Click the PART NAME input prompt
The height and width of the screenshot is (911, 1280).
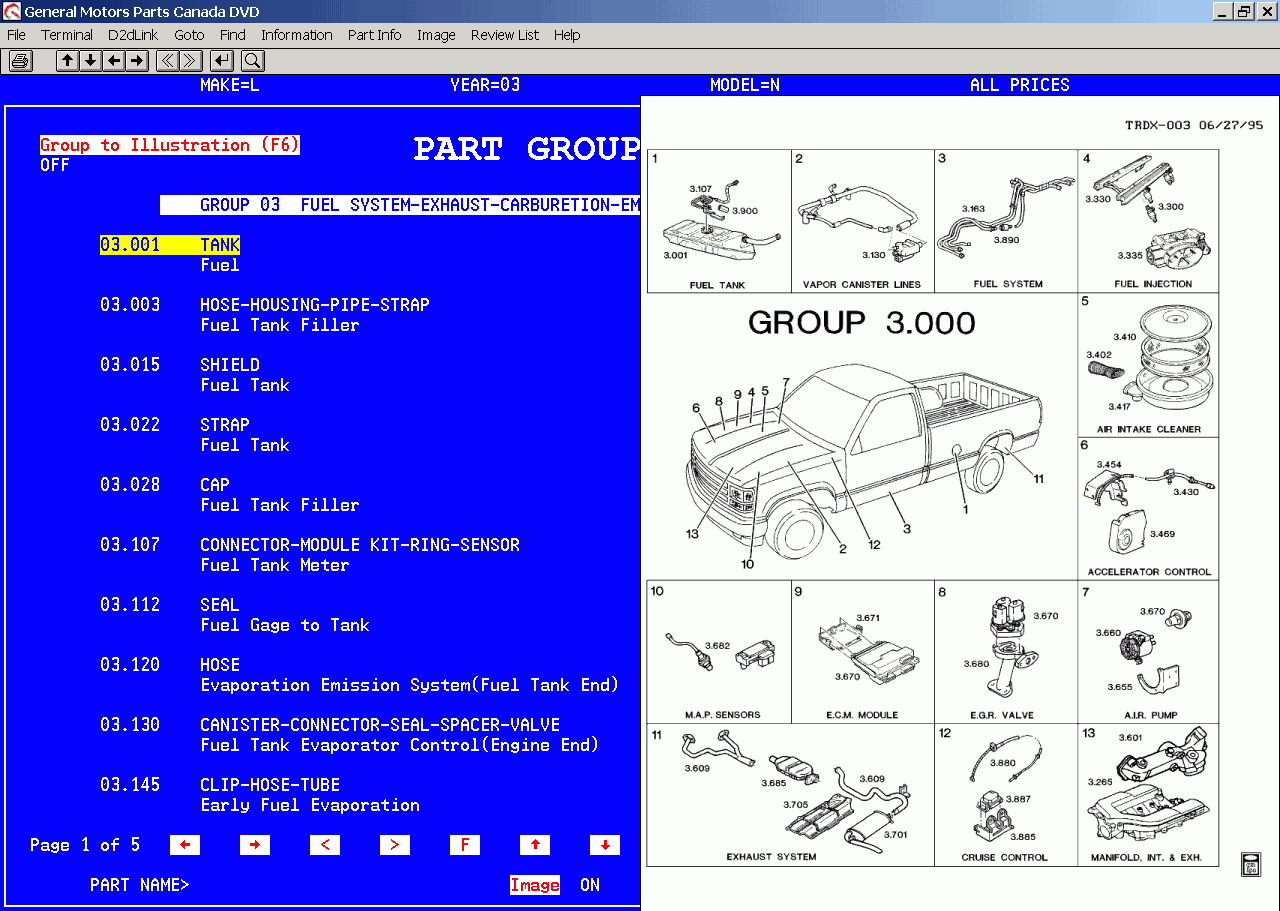pos(140,885)
